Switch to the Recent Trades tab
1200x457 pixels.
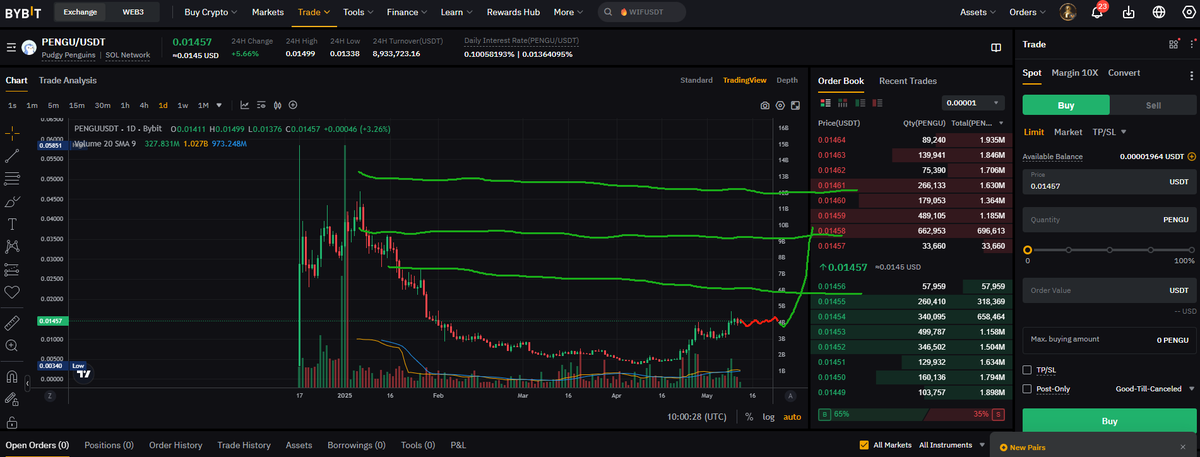[908, 81]
